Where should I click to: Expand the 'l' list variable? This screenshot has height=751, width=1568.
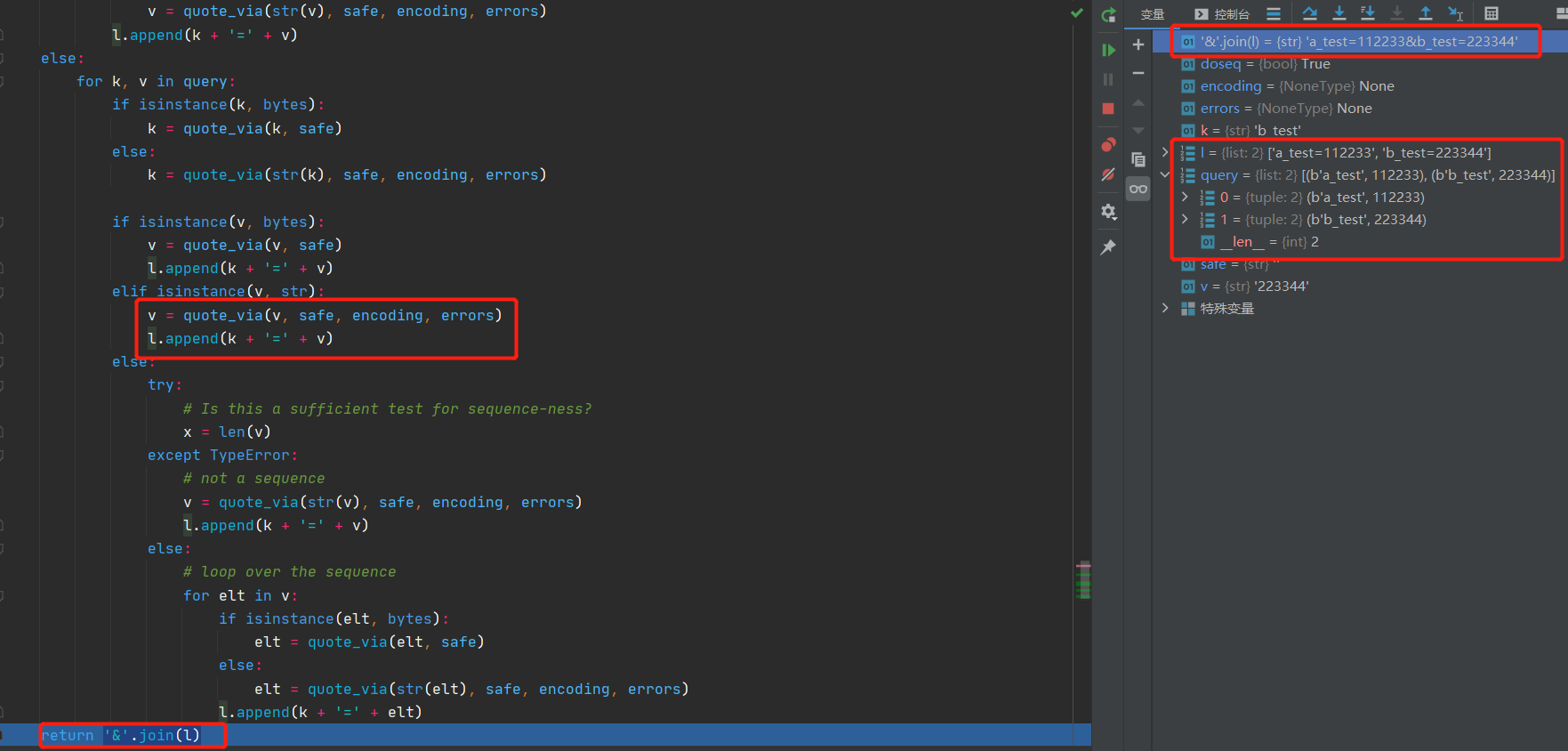pyautogui.click(x=1165, y=152)
